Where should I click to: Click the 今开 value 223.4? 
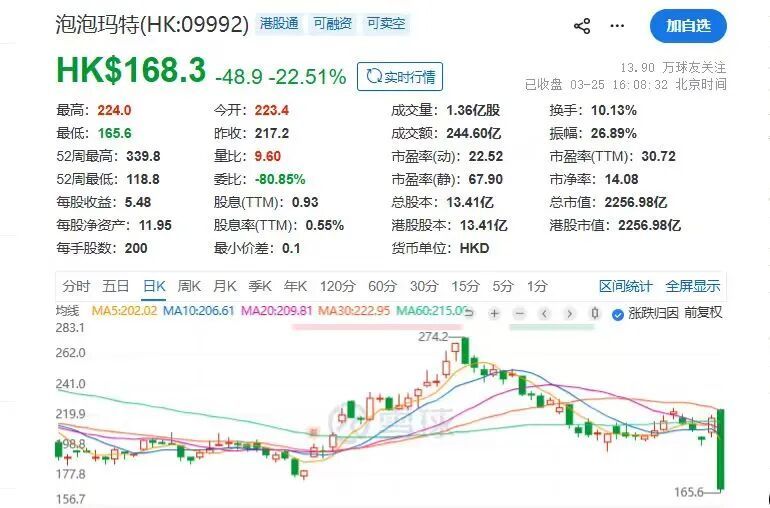tap(272, 110)
